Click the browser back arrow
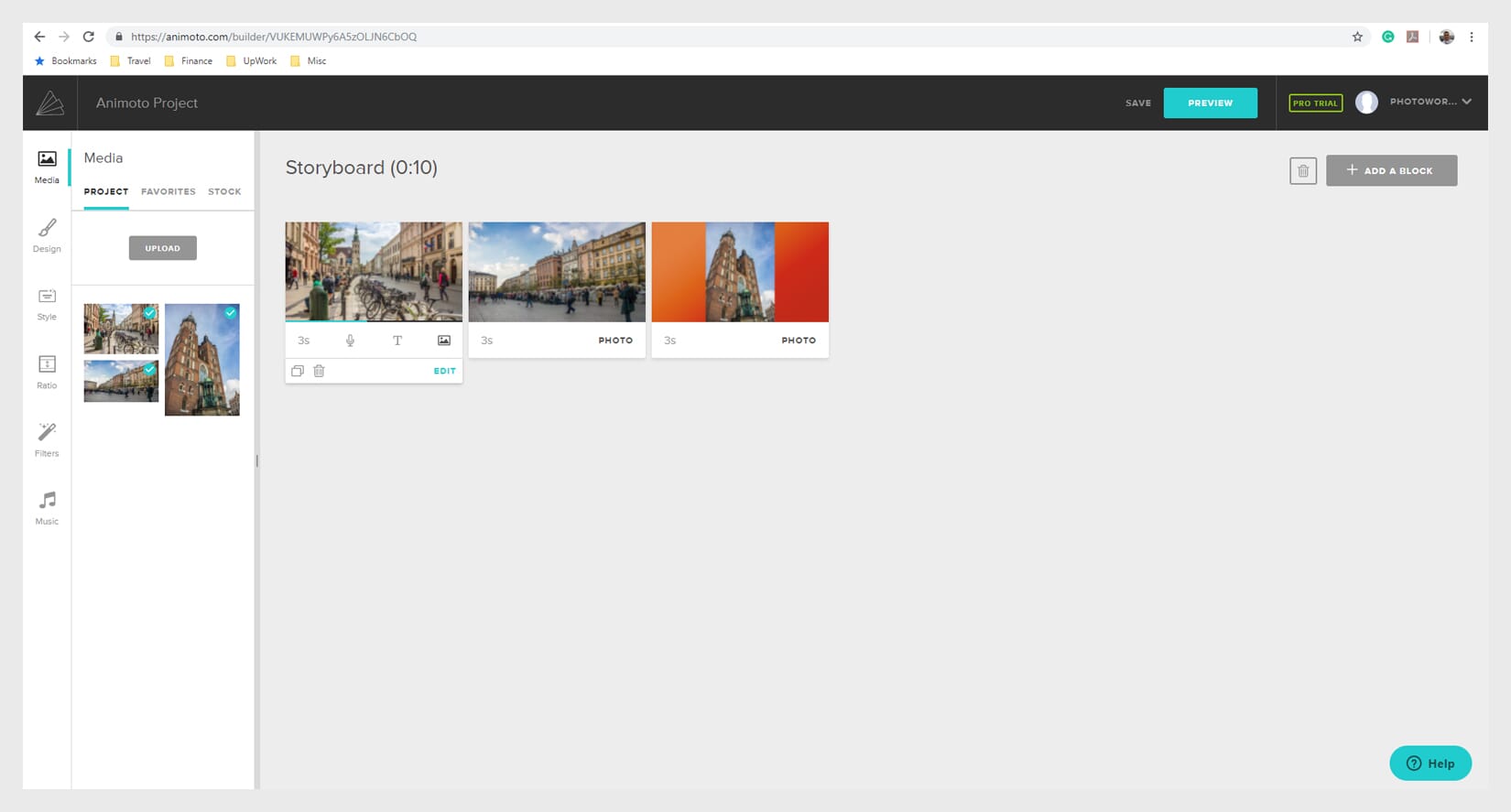Image resolution: width=1511 pixels, height=812 pixels. click(x=39, y=37)
